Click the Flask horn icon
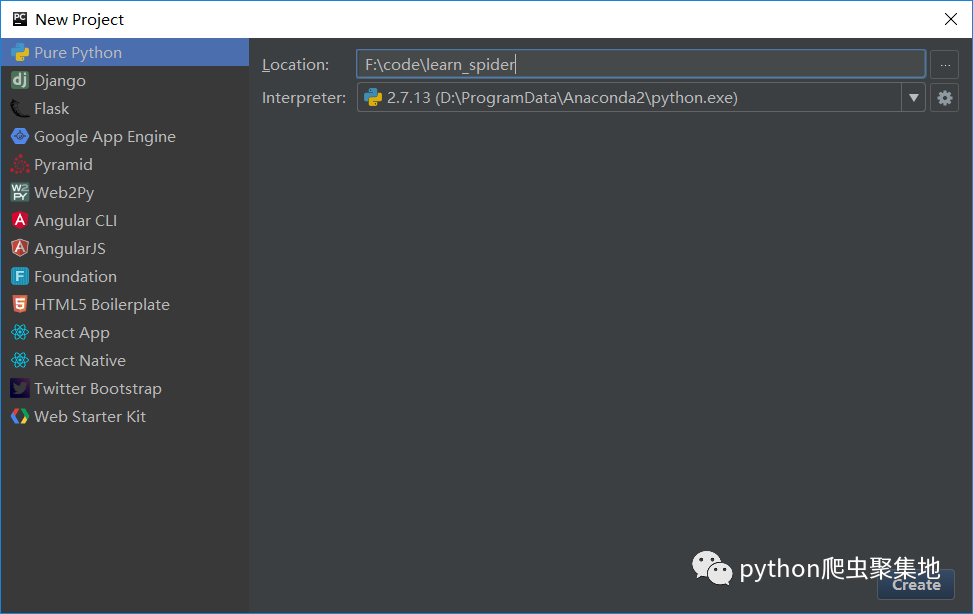 (20, 109)
